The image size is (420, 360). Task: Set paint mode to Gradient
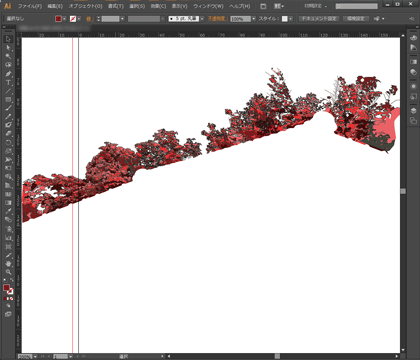[x=8, y=298]
